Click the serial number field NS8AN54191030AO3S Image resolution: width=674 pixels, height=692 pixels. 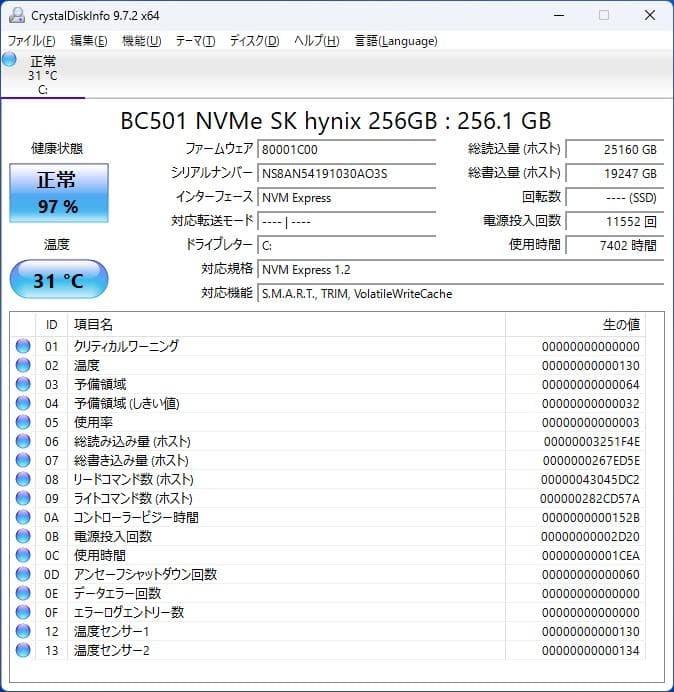coord(346,173)
